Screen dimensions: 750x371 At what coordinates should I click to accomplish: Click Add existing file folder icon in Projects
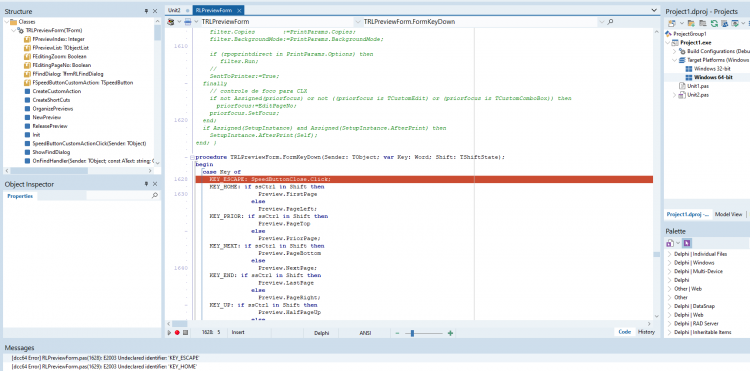(x=691, y=23)
